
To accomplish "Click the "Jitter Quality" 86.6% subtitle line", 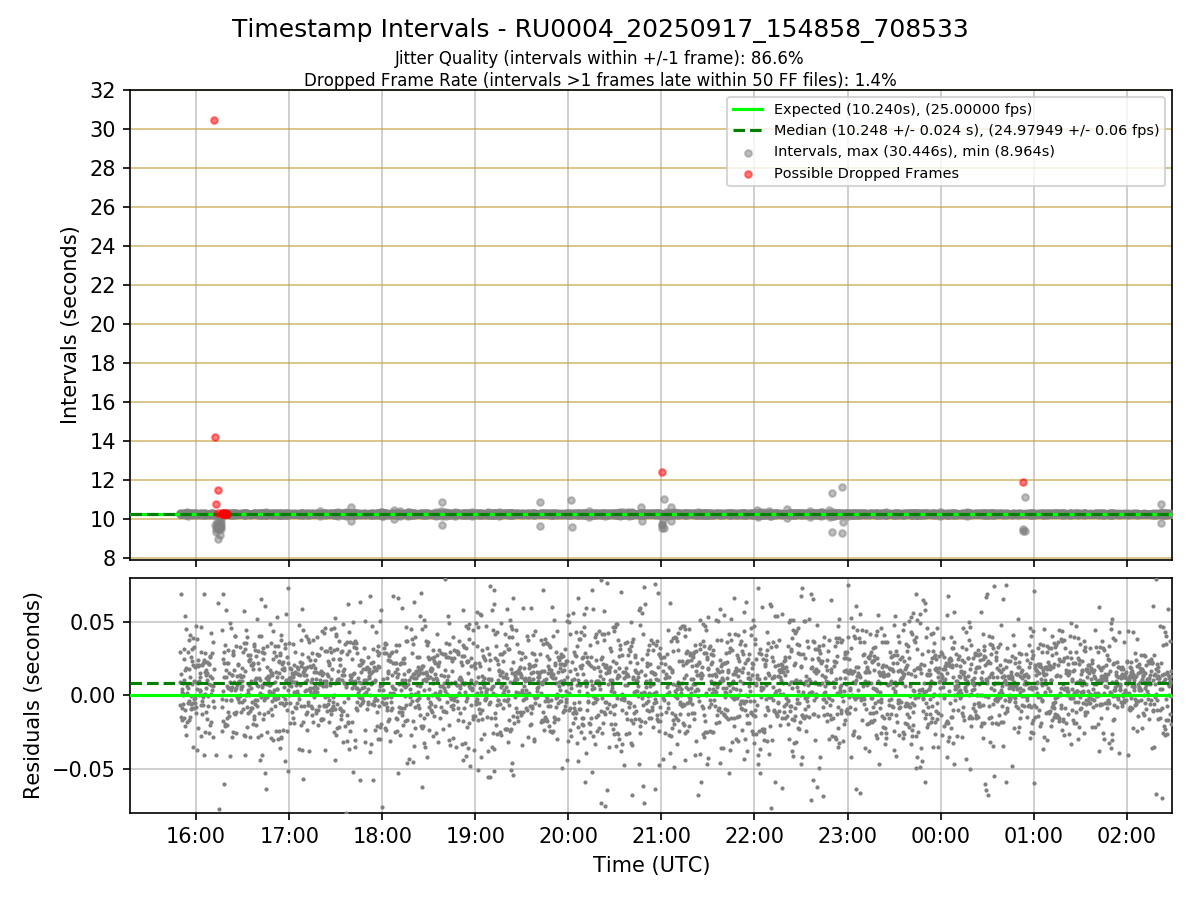I will [599, 58].
